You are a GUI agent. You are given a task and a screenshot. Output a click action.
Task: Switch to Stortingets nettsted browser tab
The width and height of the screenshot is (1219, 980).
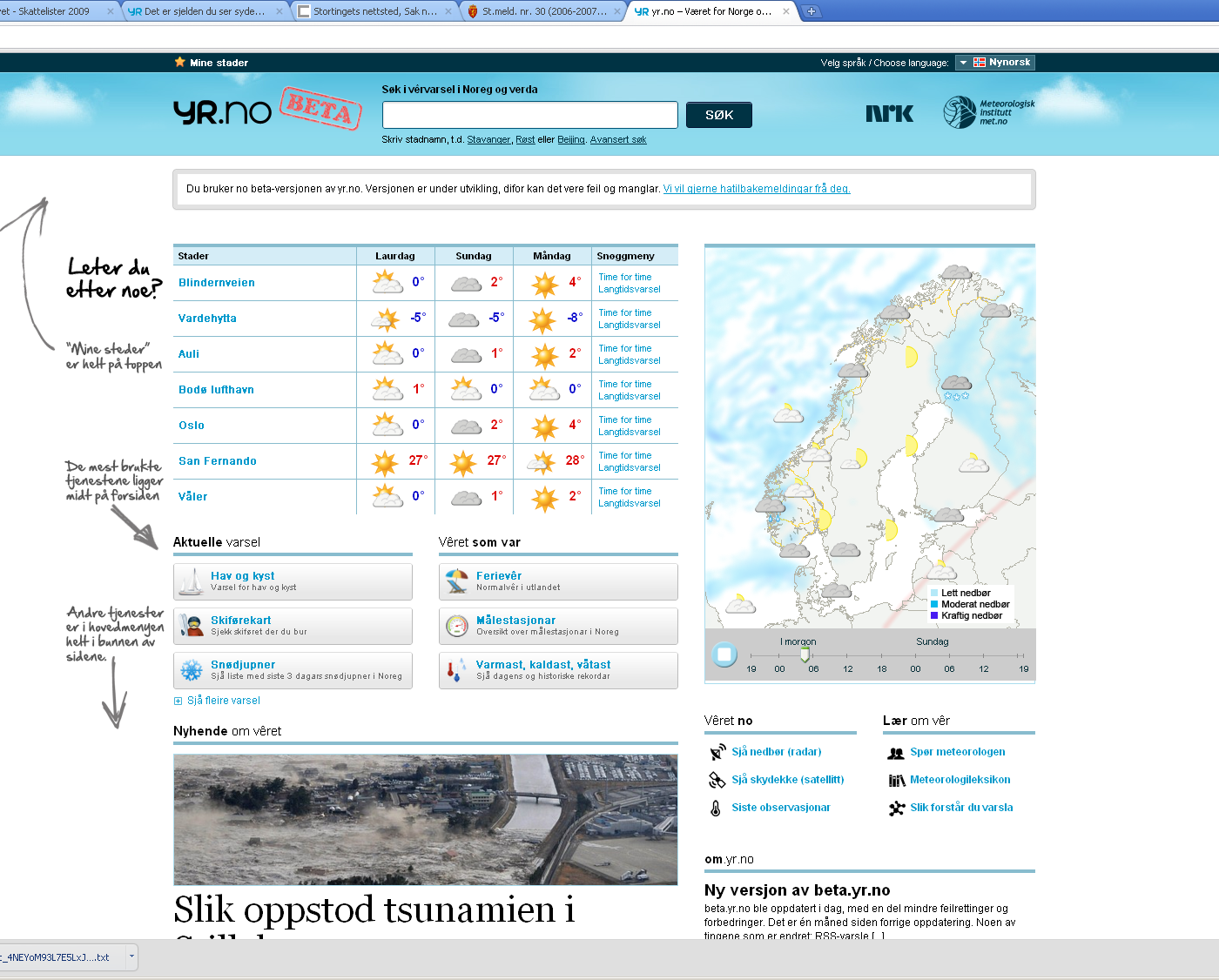(x=374, y=11)
